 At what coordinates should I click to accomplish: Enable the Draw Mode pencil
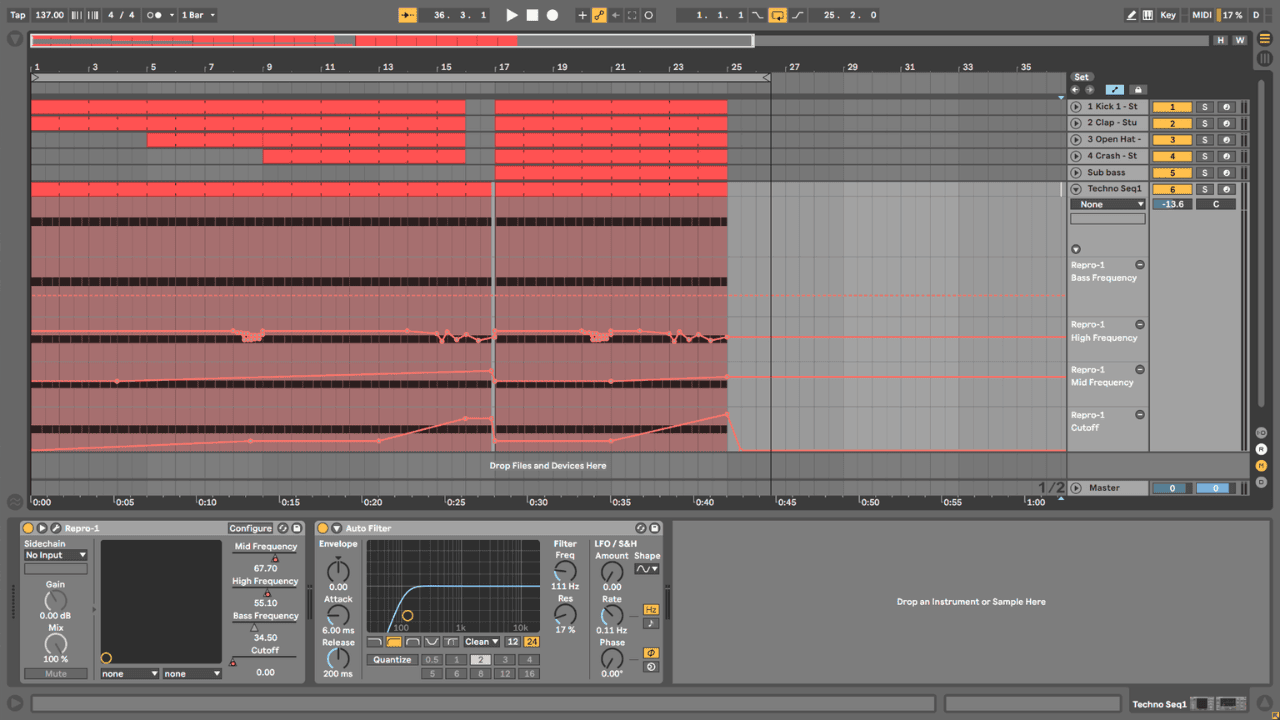tap(1131, 15)
